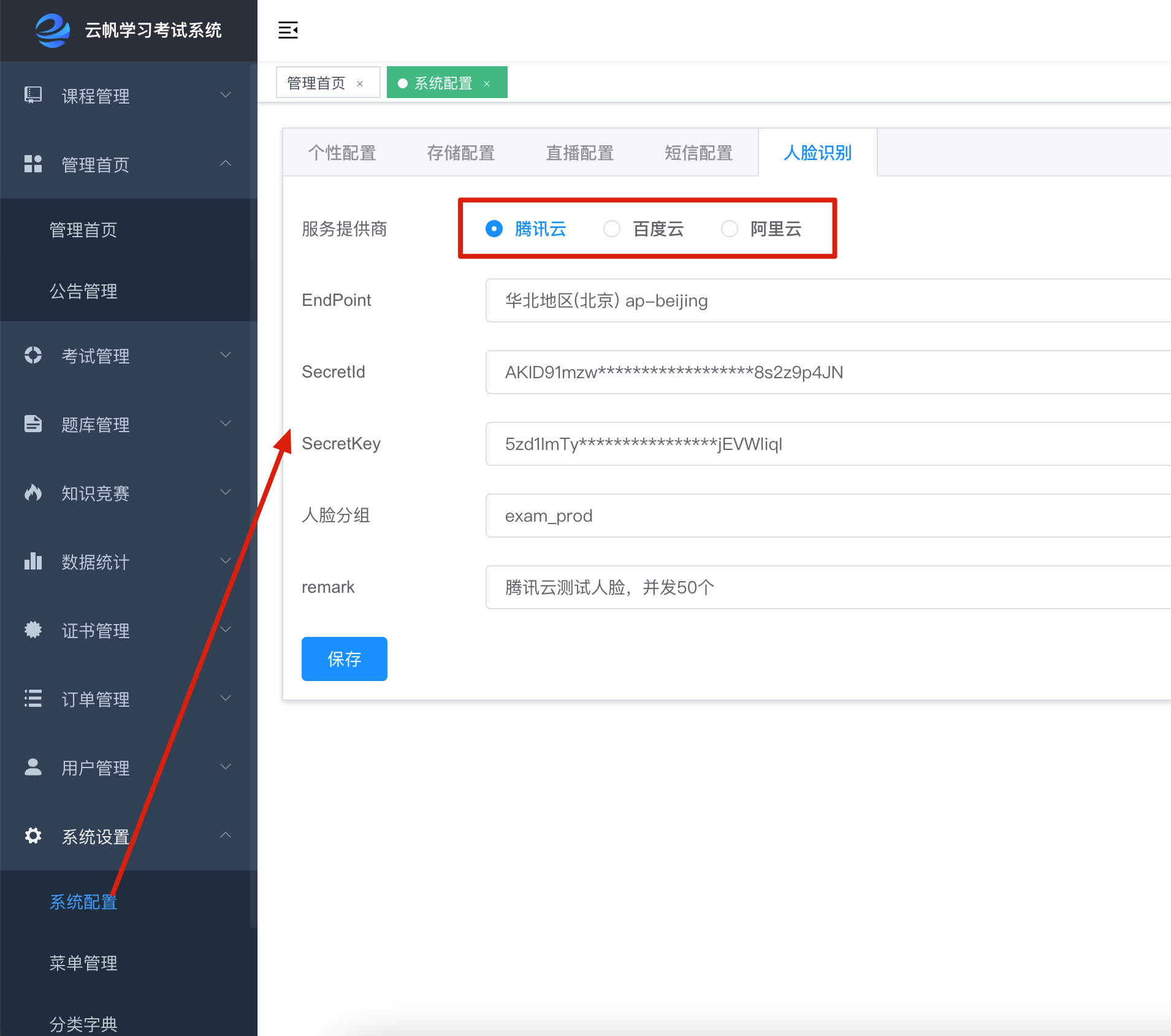The height and width of the screenshot is (1036, 1171).
Task: Click the 人脸分组 input field
Action: click(828, 516)
